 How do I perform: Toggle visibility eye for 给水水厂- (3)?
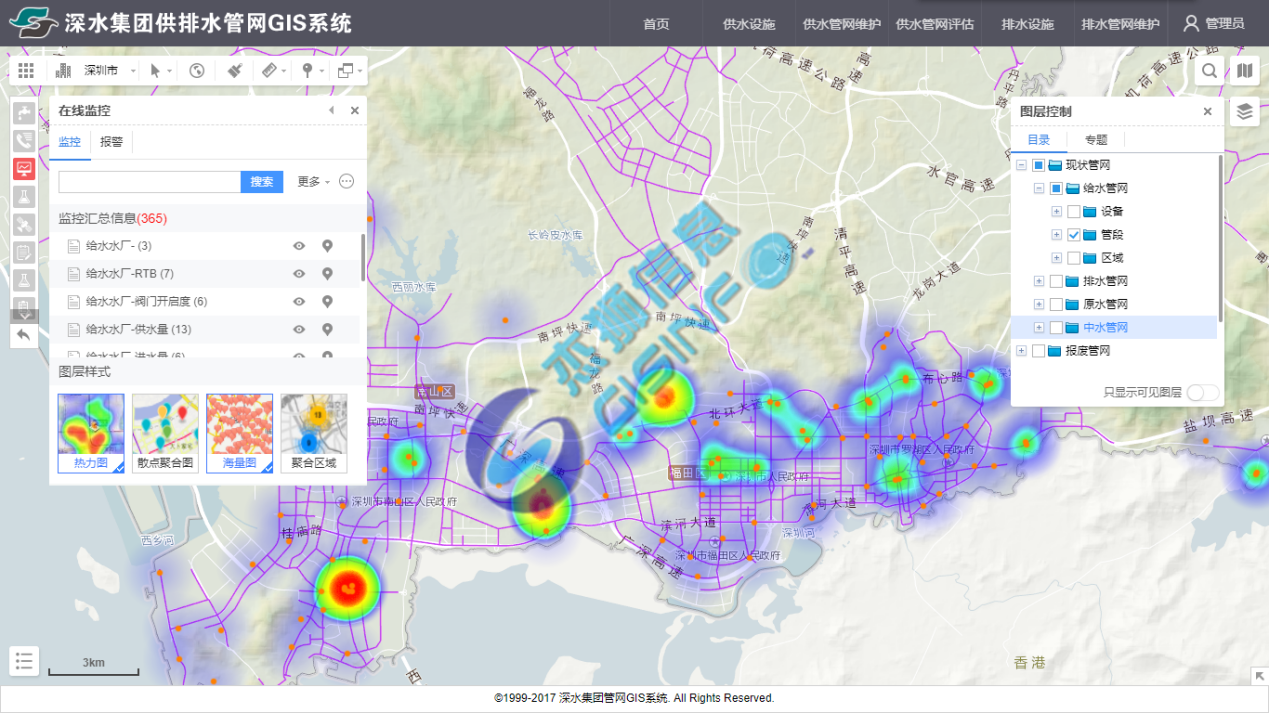[299, 246]
